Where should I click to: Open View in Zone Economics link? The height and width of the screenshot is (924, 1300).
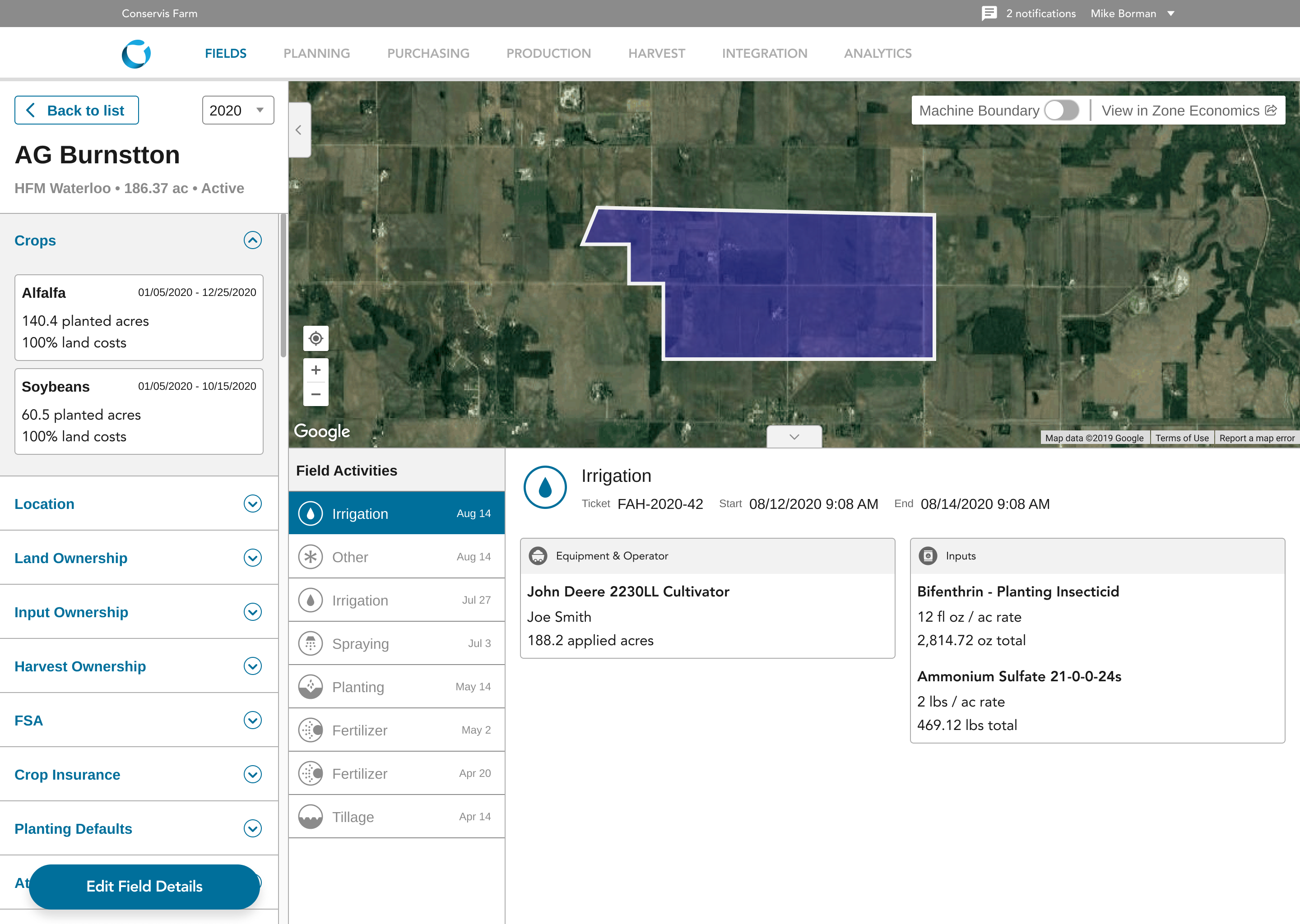click(x=1189, y=110)
